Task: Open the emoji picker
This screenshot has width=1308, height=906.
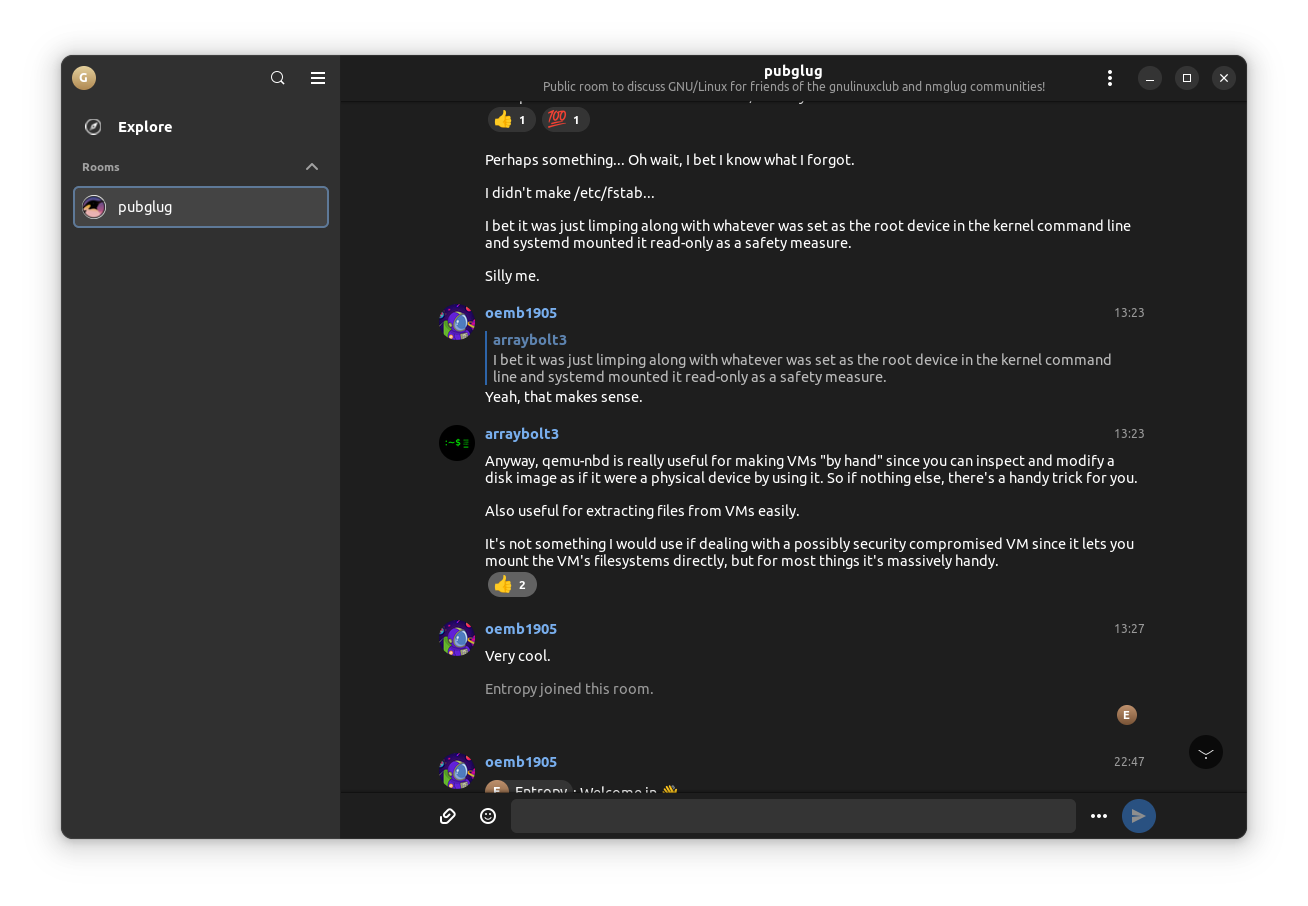Action: [x=487, y=815]
